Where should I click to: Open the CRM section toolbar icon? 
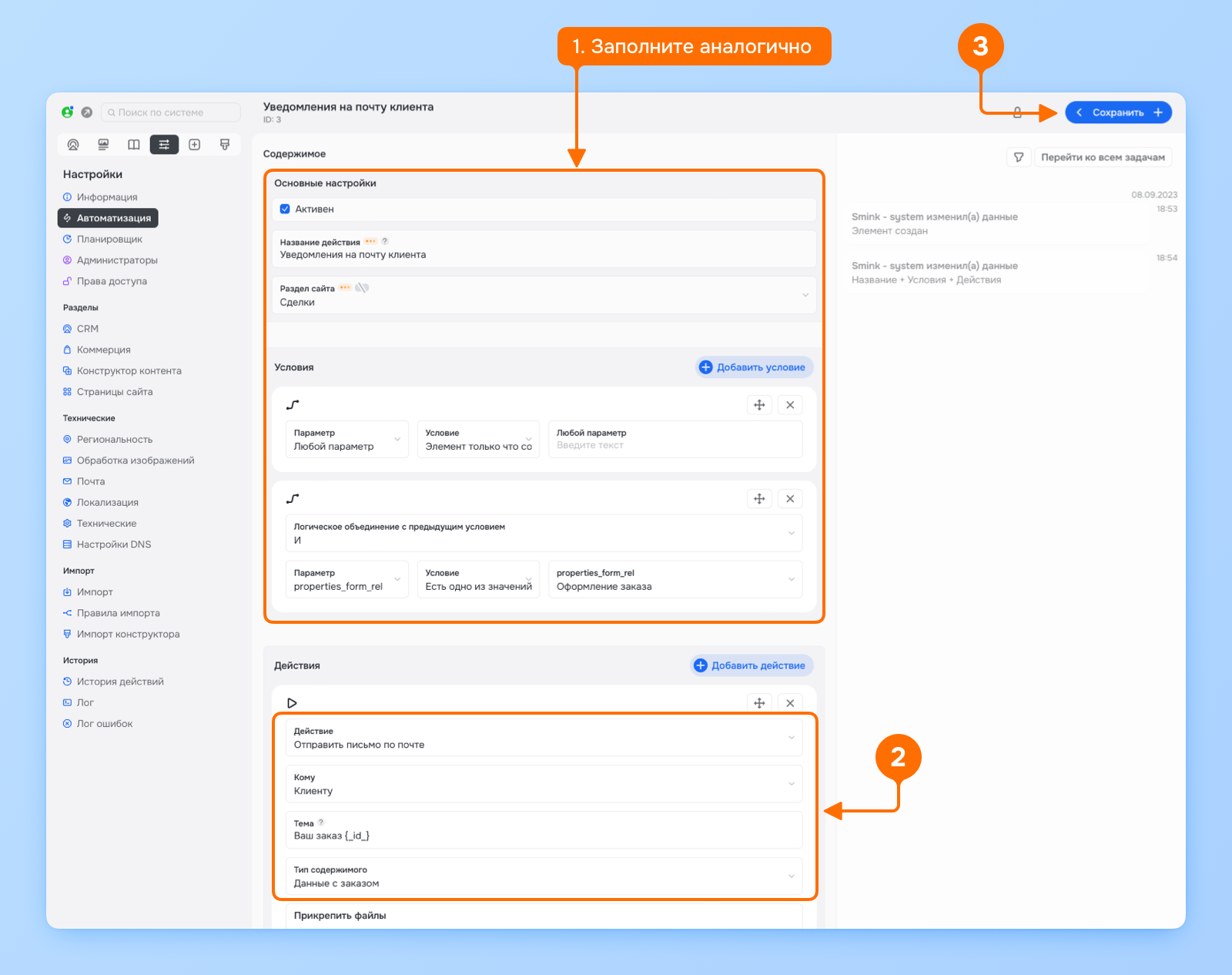click(x=73, y=145)
